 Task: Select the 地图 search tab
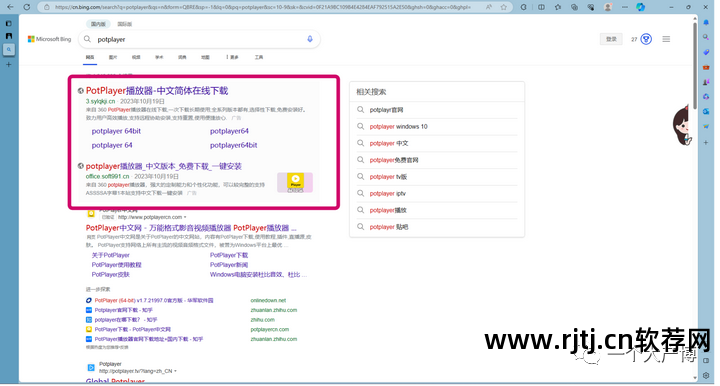click(x=205, y=57)
